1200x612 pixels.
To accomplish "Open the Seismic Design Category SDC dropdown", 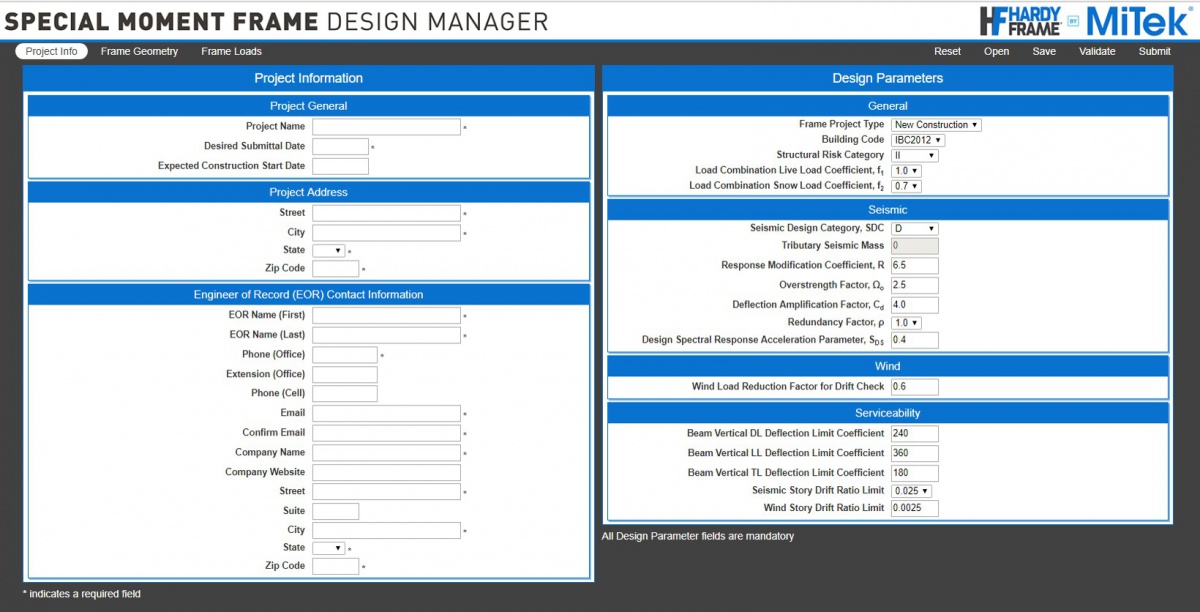I will [x=914, y=228].
